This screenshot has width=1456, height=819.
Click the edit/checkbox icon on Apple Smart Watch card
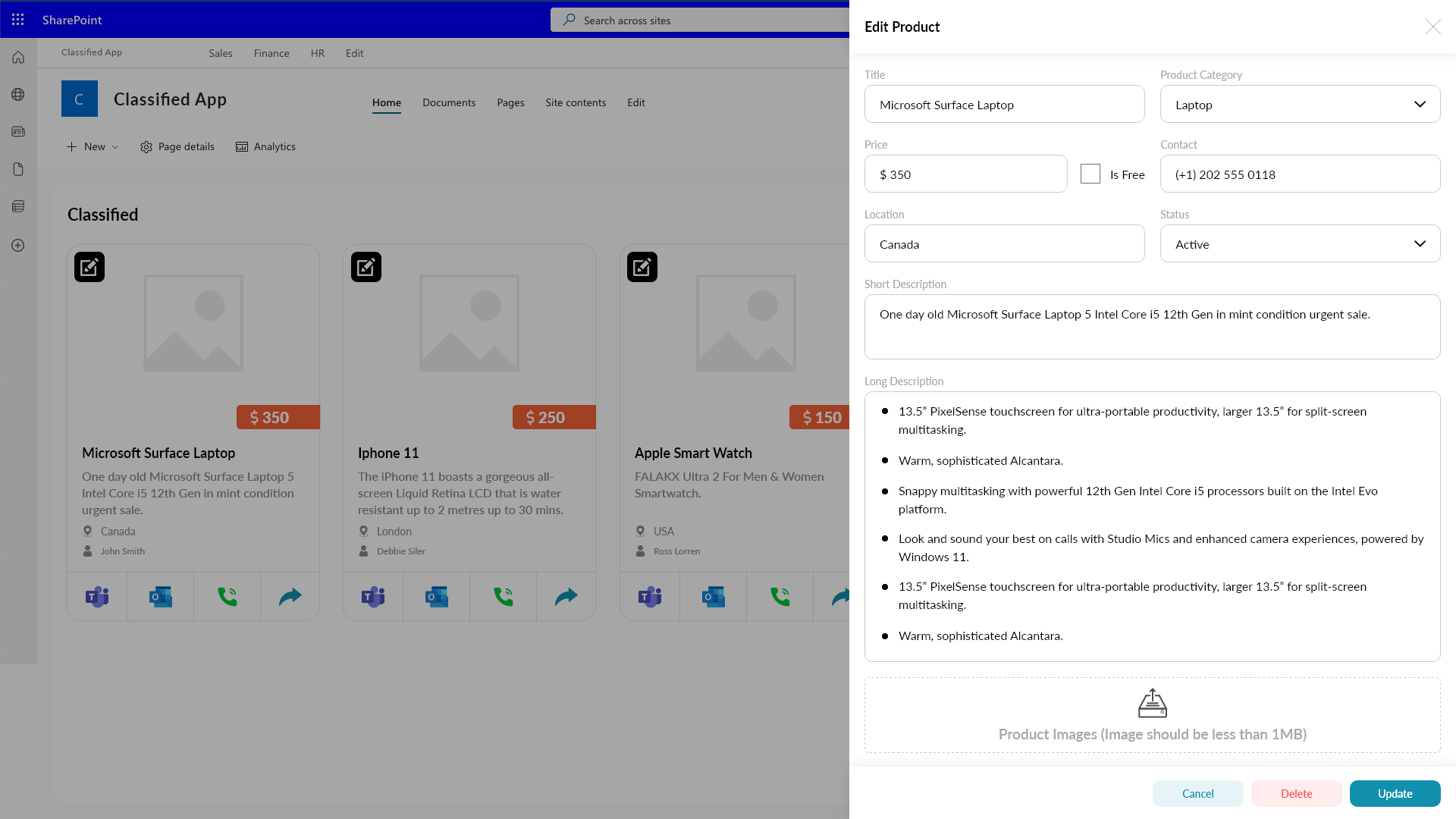(642, 267)
